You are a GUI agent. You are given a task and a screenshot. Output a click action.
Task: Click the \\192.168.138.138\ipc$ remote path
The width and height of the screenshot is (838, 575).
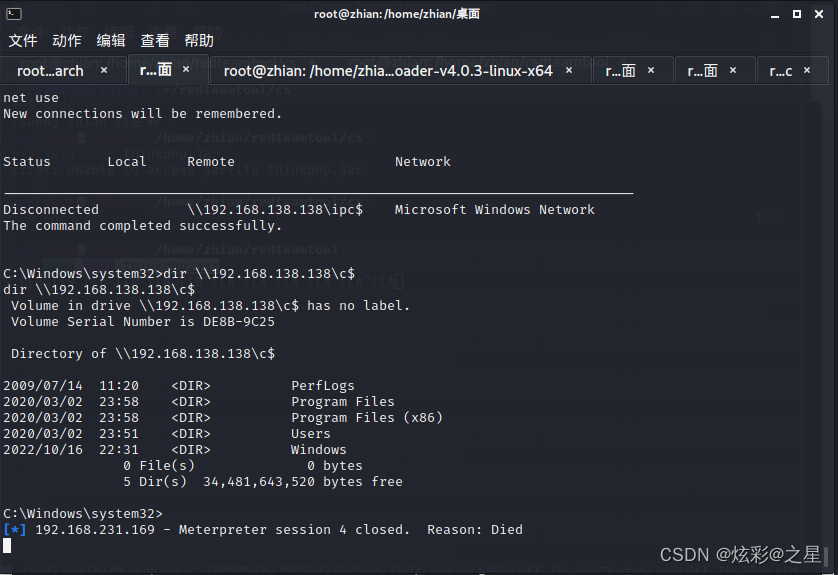(275, 209)
